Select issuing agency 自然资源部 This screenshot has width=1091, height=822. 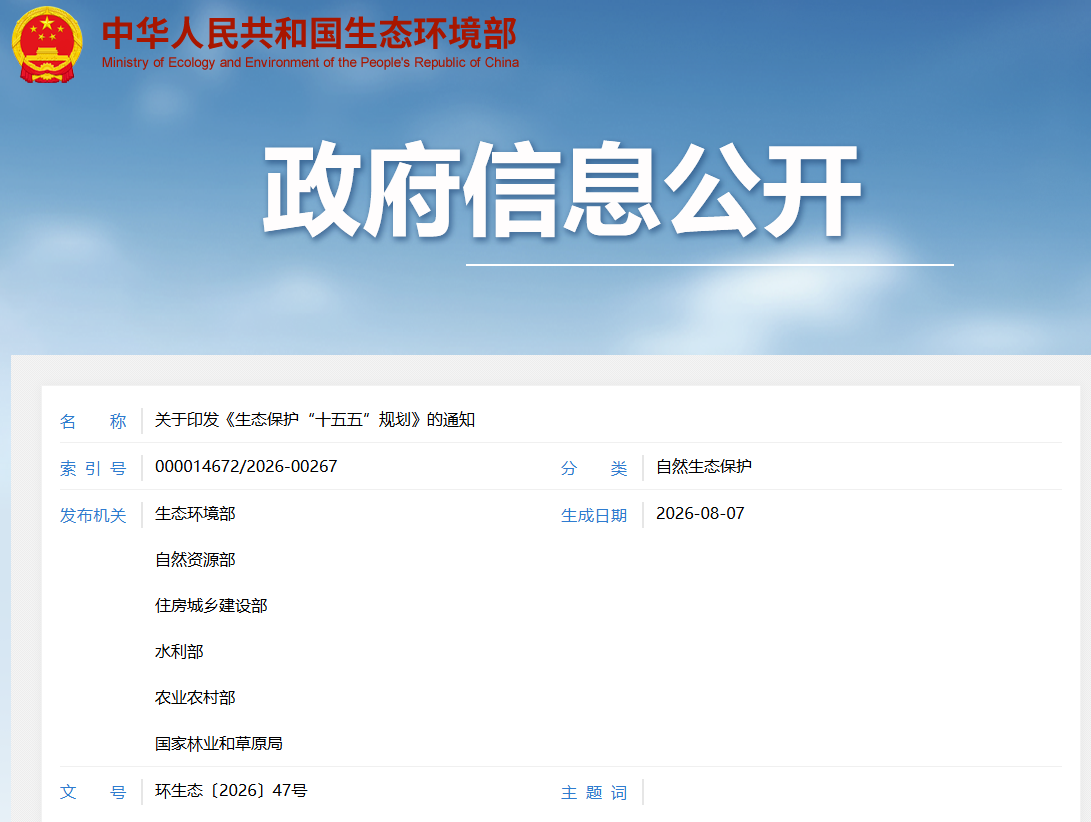click(196, 560)
